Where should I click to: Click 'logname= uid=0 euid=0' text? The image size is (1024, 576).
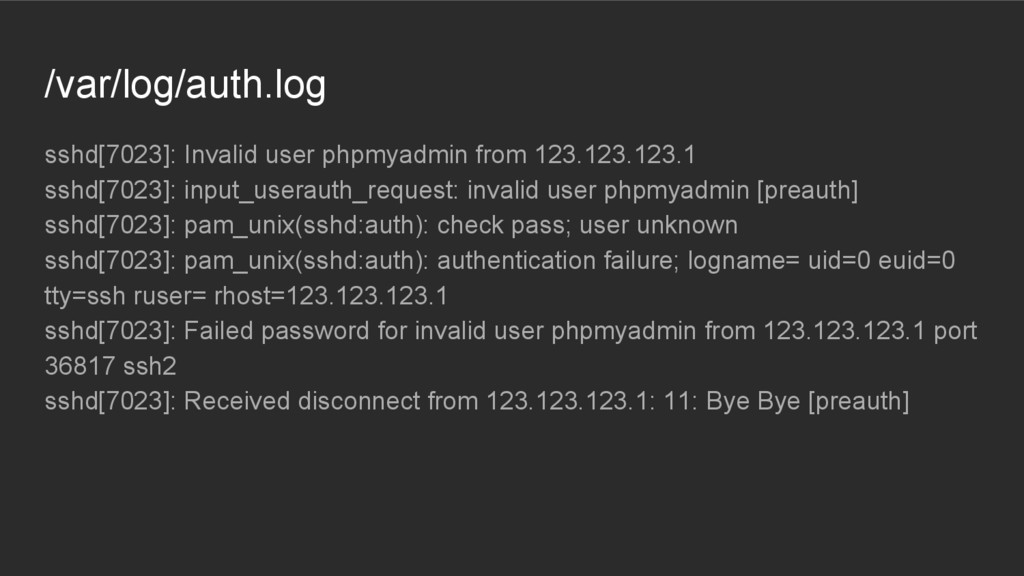pyautogui.click(x=822, y=261)
